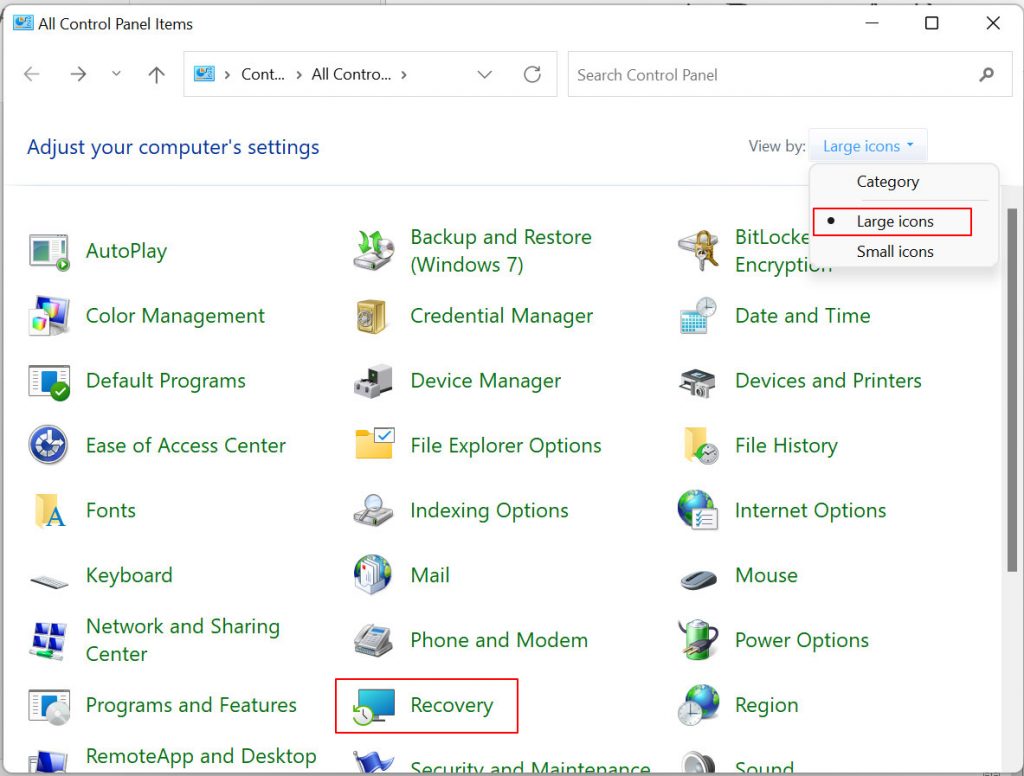
Task: Click the search magnifier icon
Action: tap(987, 74)
